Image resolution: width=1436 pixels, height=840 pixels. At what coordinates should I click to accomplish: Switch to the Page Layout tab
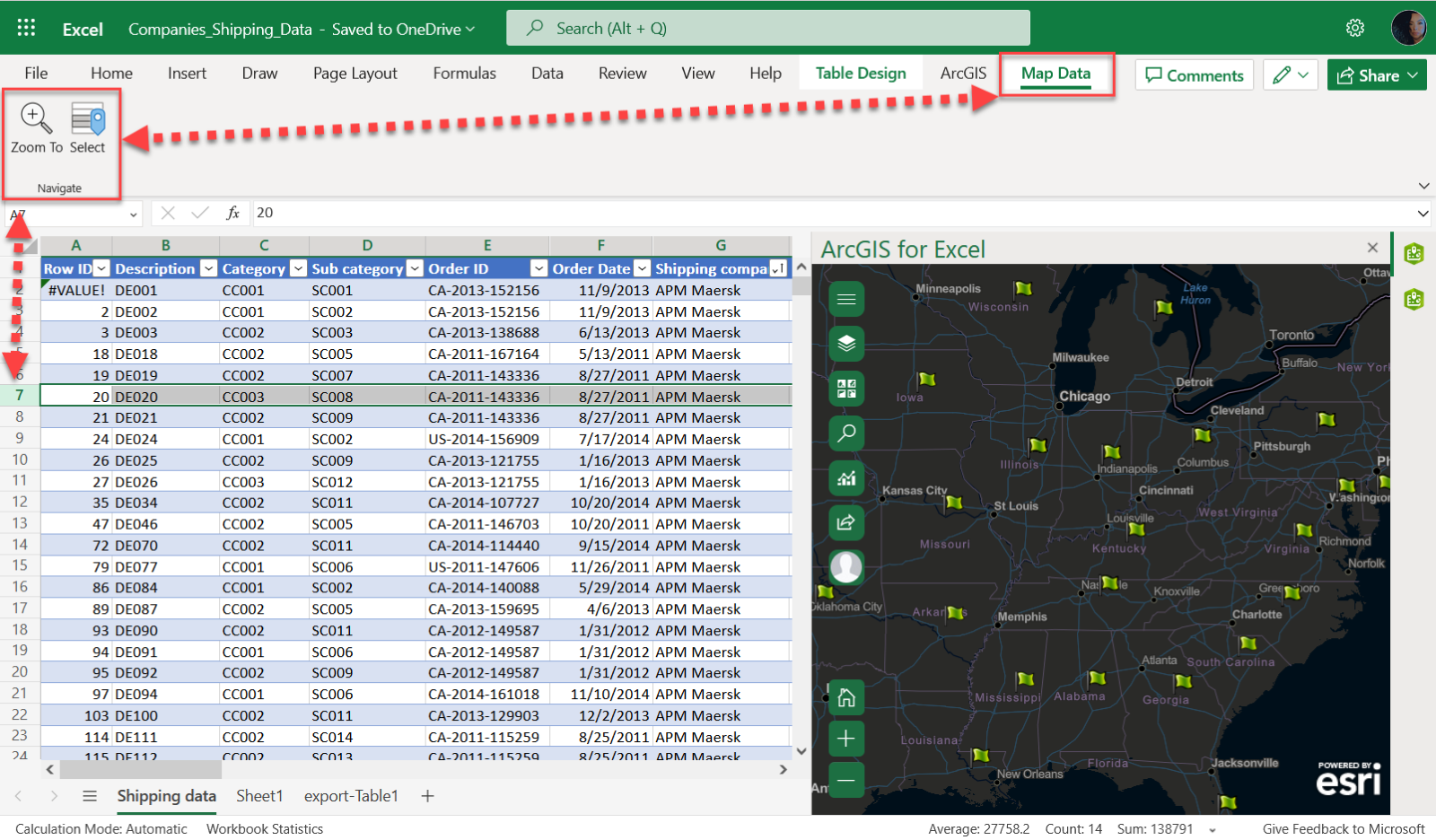[355, 74]
